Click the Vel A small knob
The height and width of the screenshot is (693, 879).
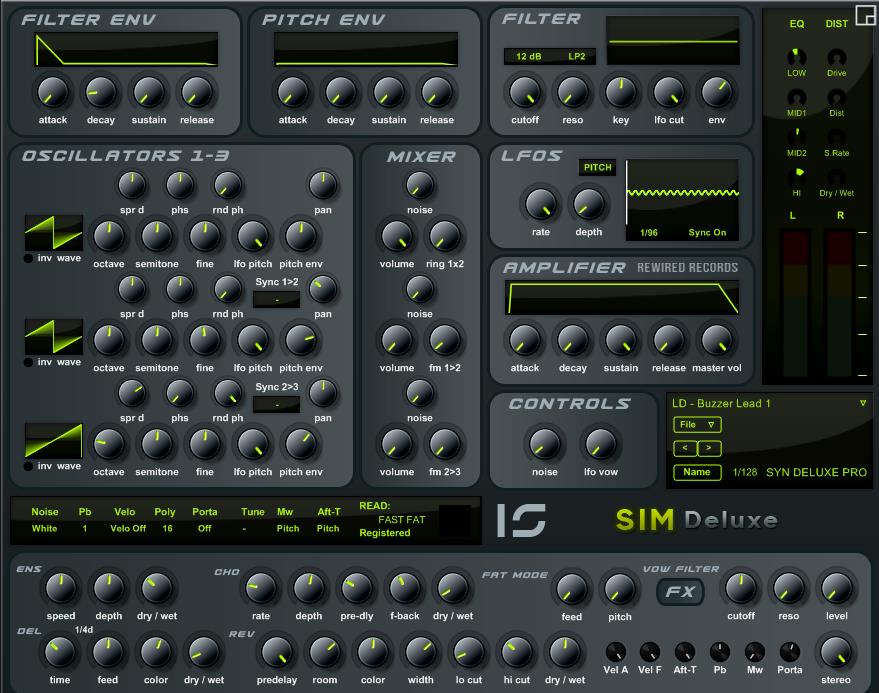(x=616, y=652)
